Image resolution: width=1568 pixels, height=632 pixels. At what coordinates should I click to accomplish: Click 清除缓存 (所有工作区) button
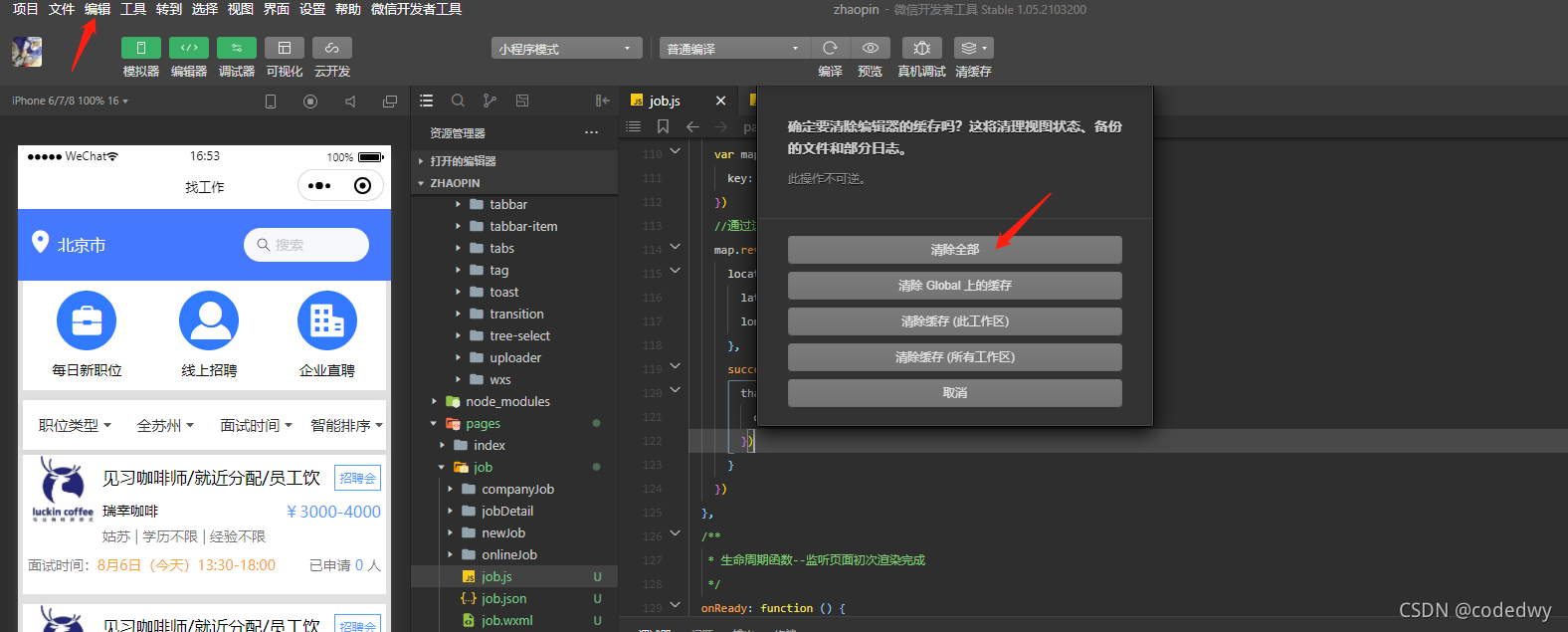pyautogui.click(x=955, y=357)
